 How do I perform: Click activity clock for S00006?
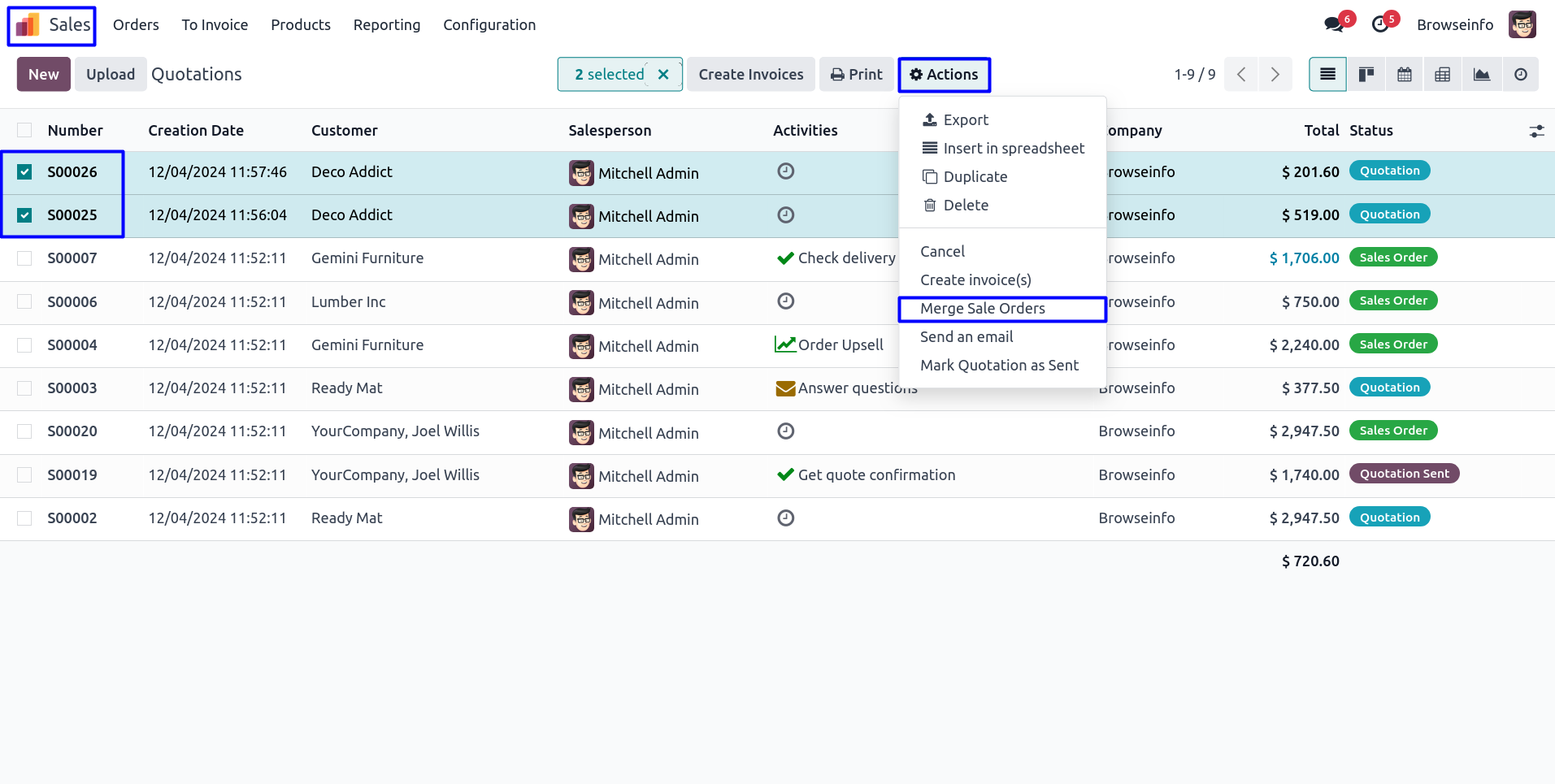[x=785, y=301]
